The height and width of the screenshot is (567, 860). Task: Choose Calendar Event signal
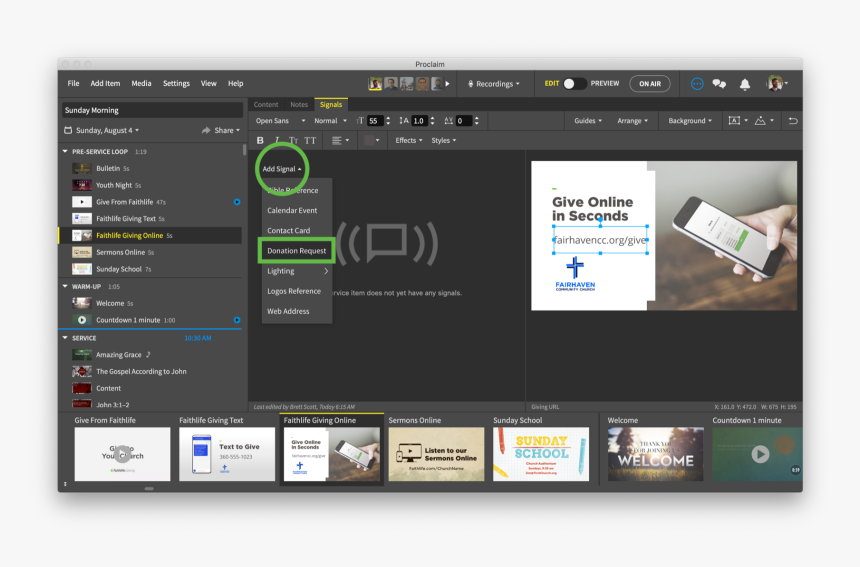pos(297,210)
